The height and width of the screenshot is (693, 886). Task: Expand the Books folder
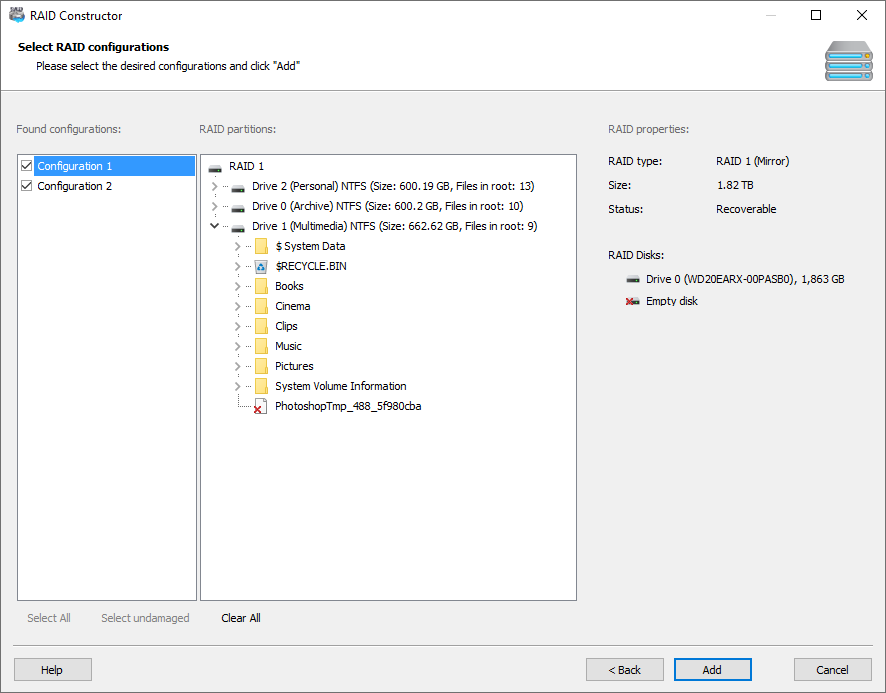pos(236,286)
